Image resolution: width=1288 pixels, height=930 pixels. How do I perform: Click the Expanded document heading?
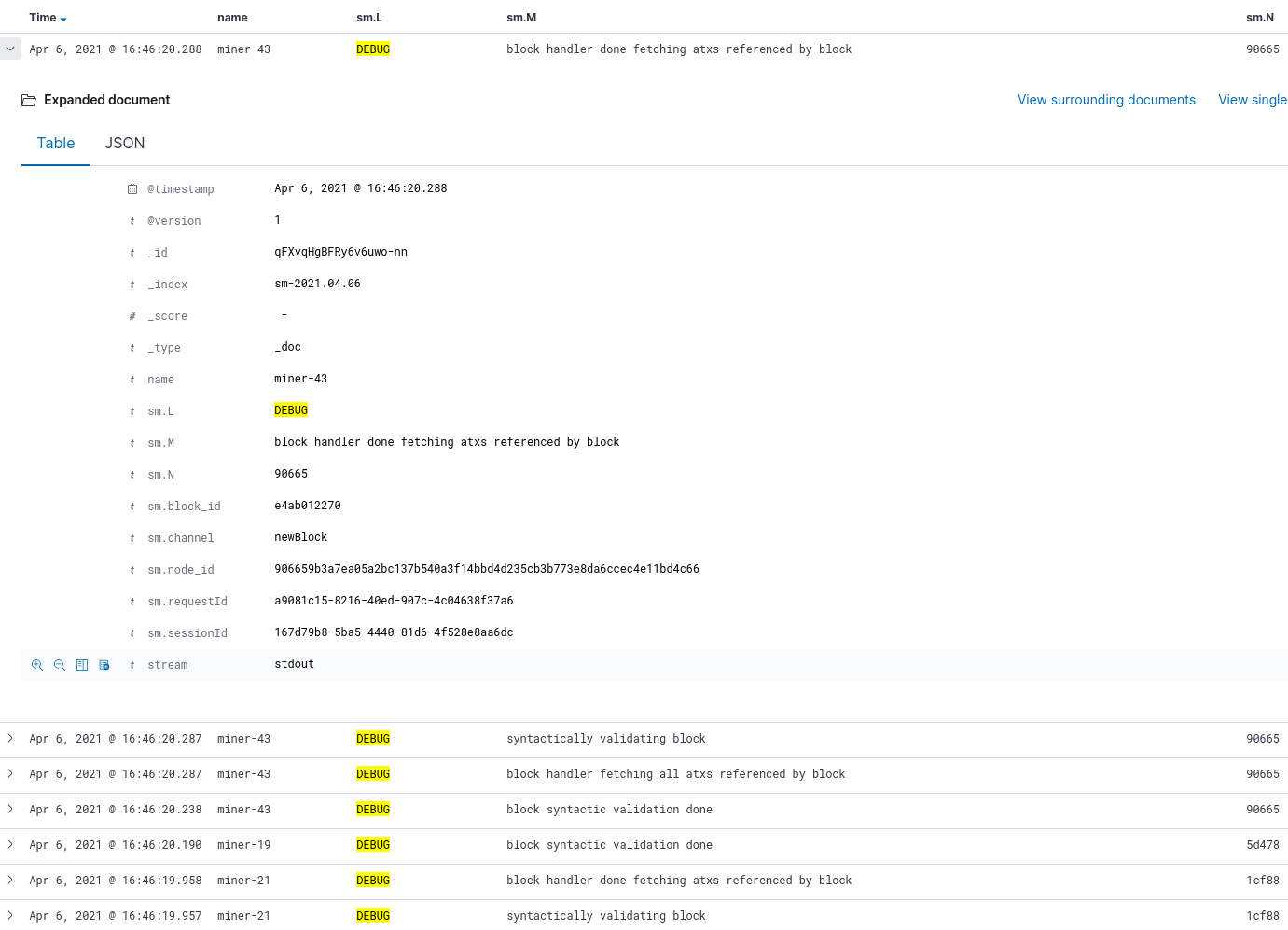(x=106, y=100)
